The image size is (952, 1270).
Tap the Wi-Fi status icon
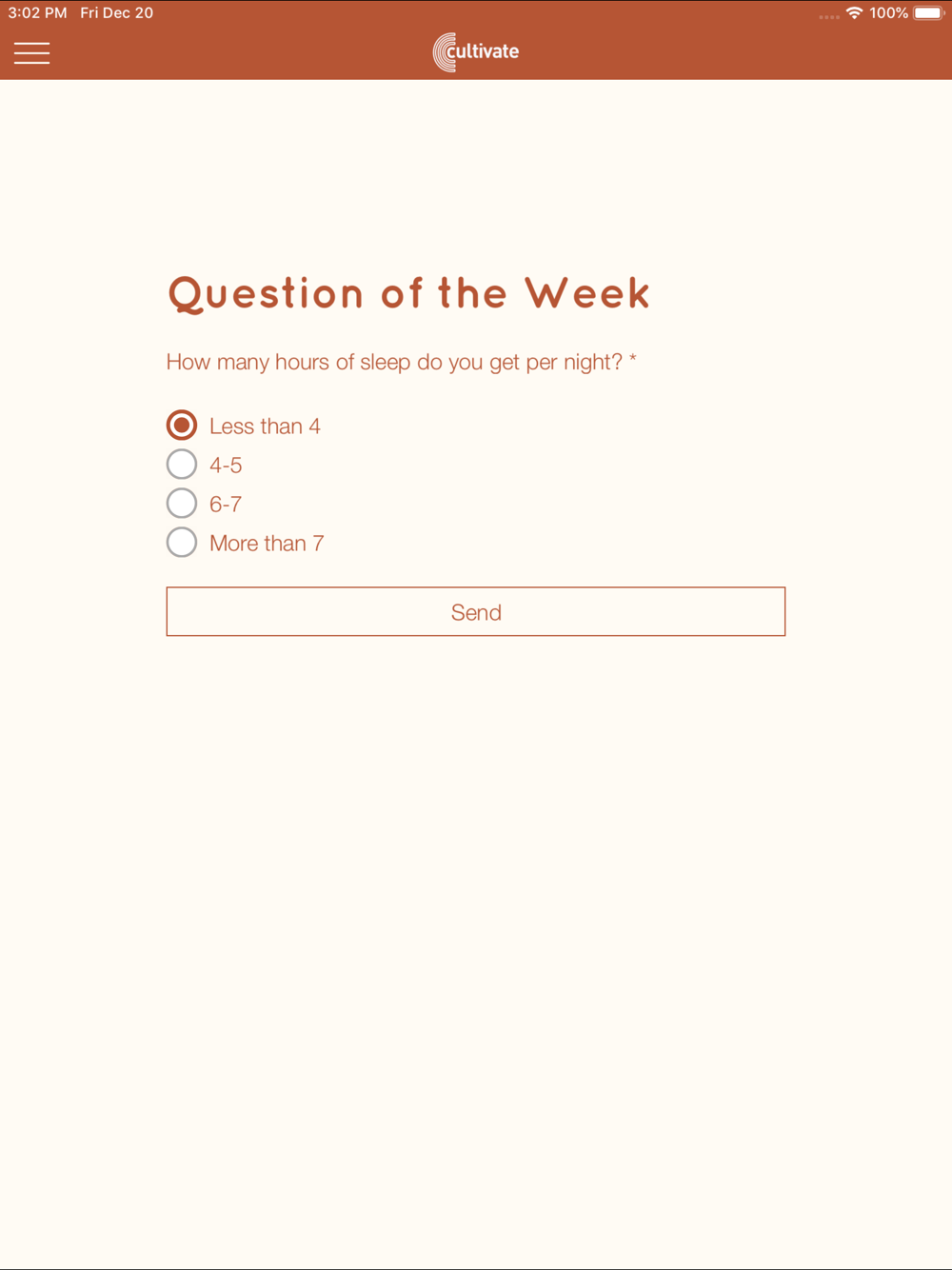[x=854, y=13]
